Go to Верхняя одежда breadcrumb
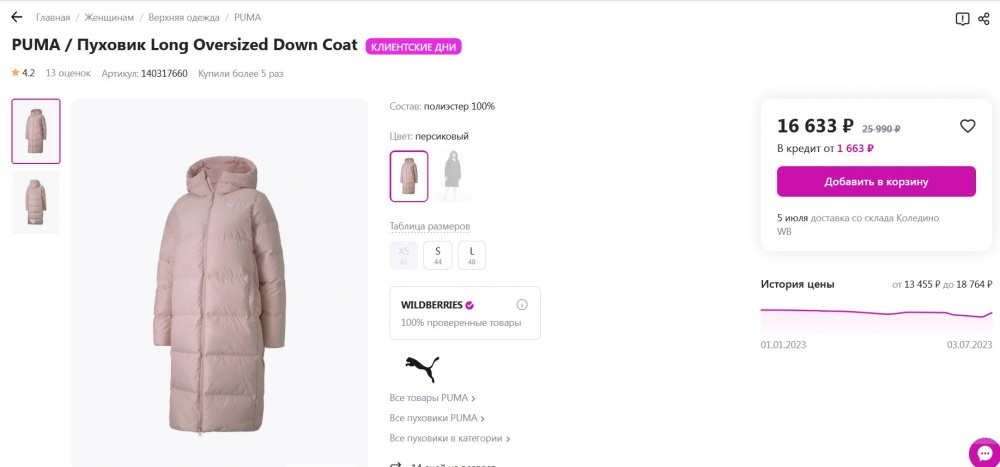Viewport: 1000px width, 467px height. 184,18
